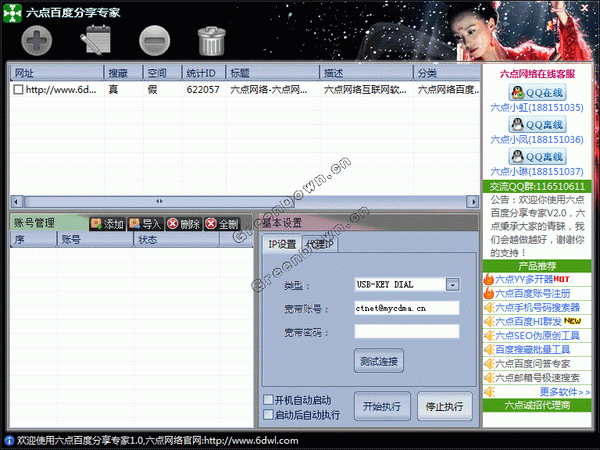Sort by the 搜藏 column header

click(x=123, y=73)
